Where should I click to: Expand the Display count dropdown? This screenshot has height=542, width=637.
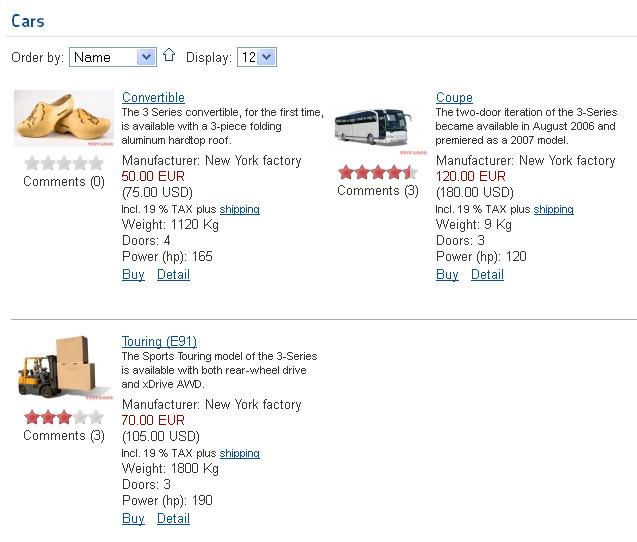[x=256, y=57]
